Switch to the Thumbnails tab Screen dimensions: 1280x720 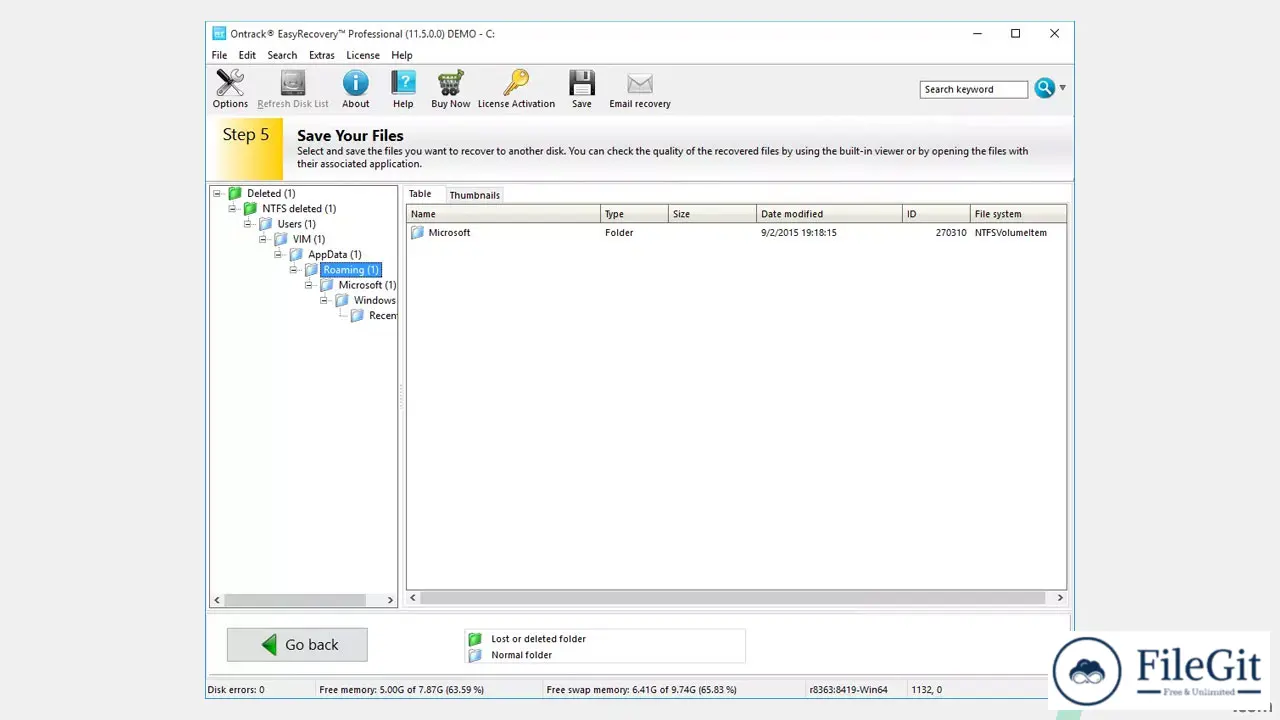[475, 195]
